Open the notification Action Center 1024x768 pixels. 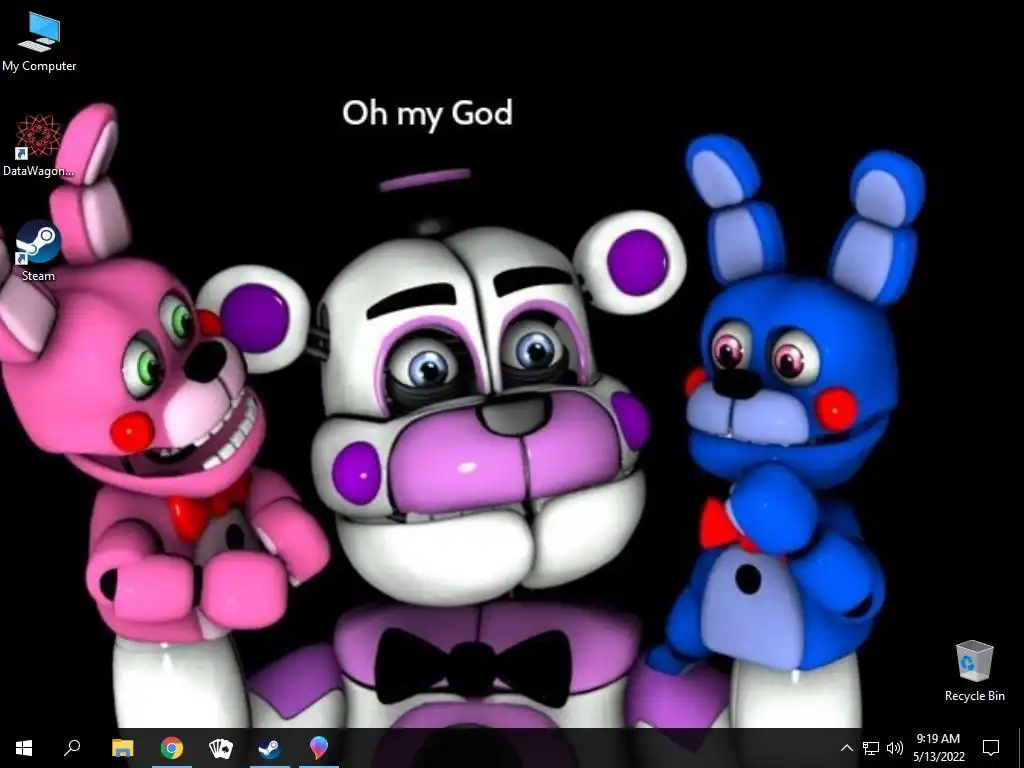[x=991, y=748]
